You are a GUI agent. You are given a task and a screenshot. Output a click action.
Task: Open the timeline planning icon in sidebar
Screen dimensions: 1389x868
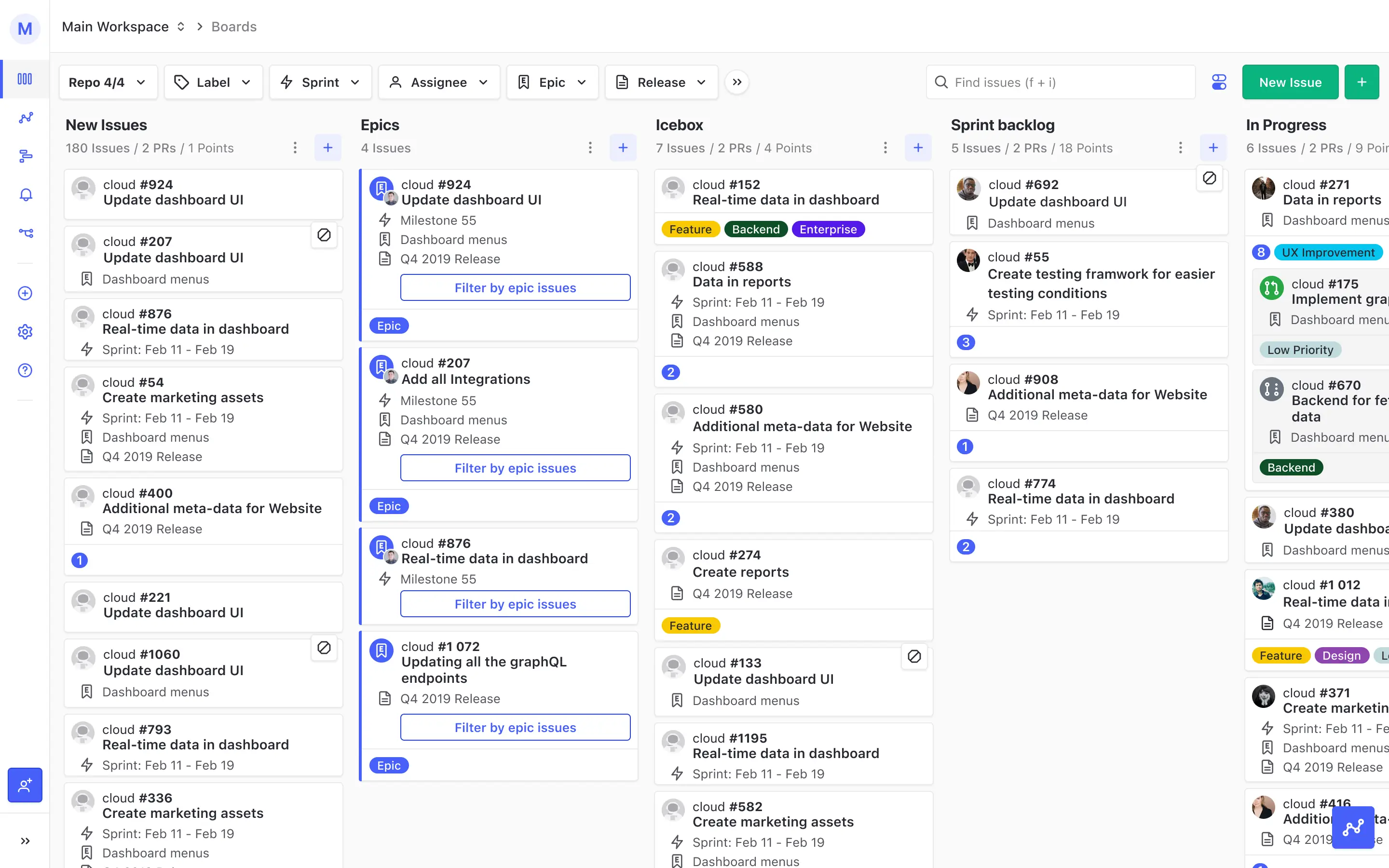tap(25, 156)
